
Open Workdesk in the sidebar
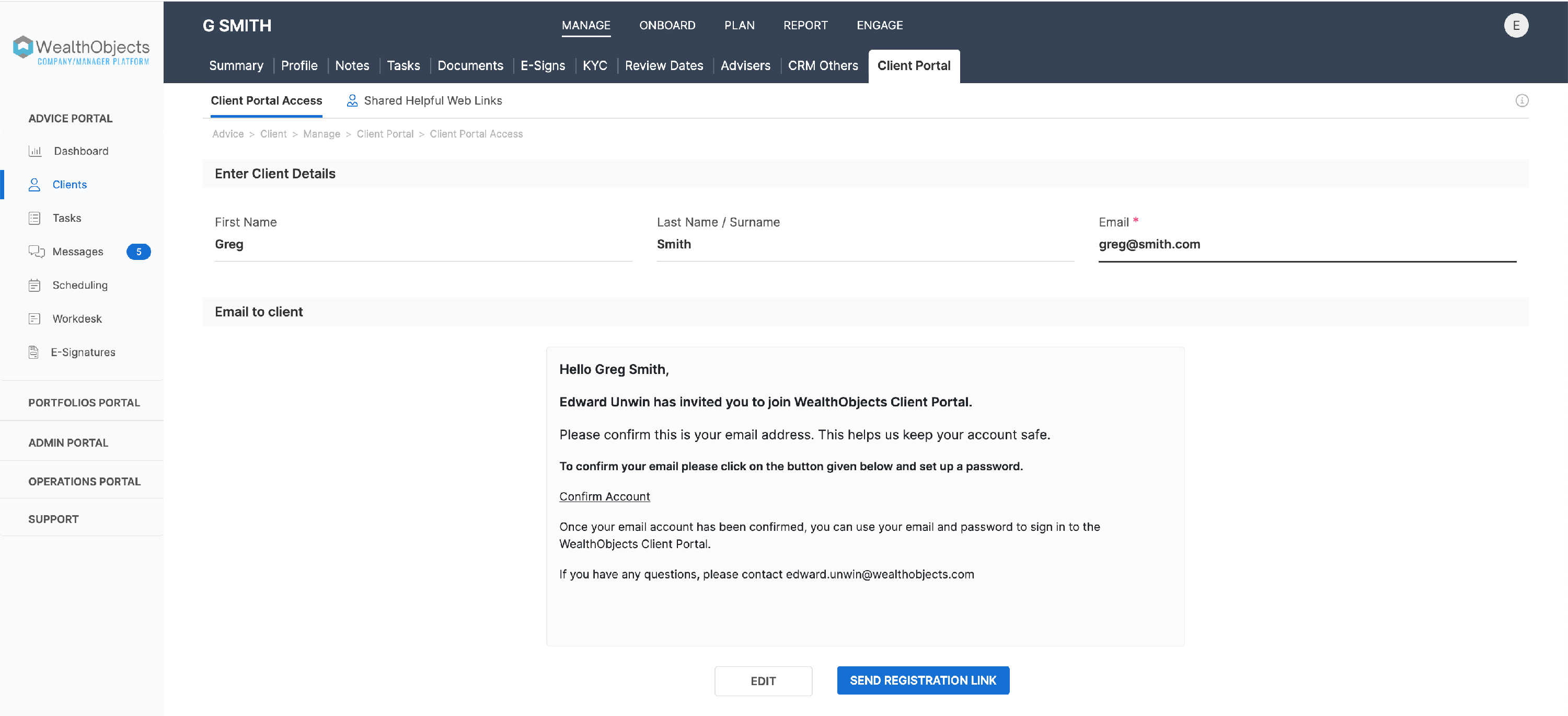click(x=77, y=319)
